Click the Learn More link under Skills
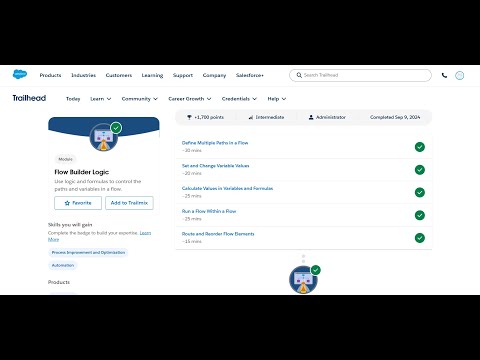The height and width of the screenshot is (360, 480). (x=145, y=233)
